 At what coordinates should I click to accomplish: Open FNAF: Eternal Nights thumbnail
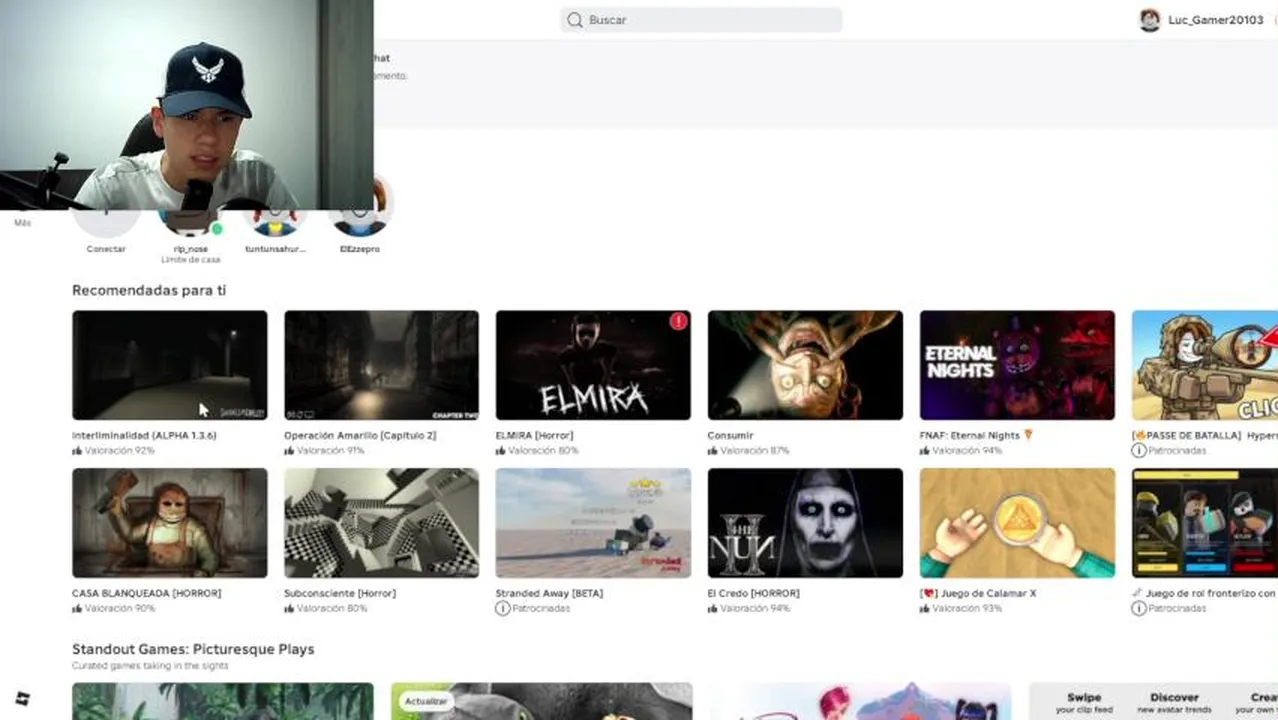(x=1017, y=365)
